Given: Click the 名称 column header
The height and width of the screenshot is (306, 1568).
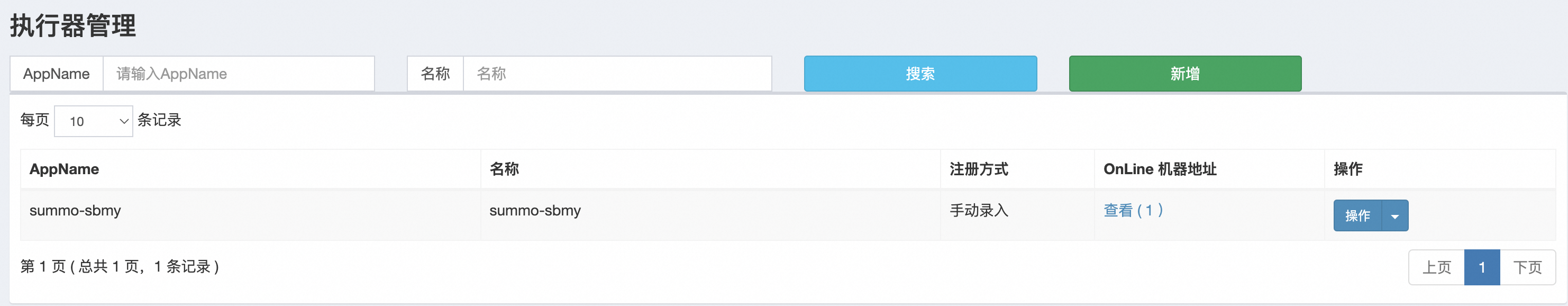Looking at the screenshot, I should [x=504, y=169].
